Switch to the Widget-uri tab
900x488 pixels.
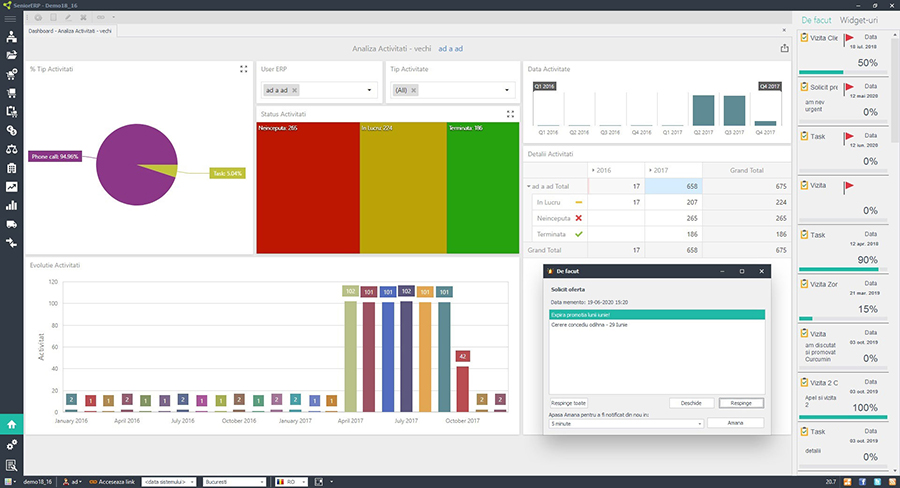coord(859,20)
